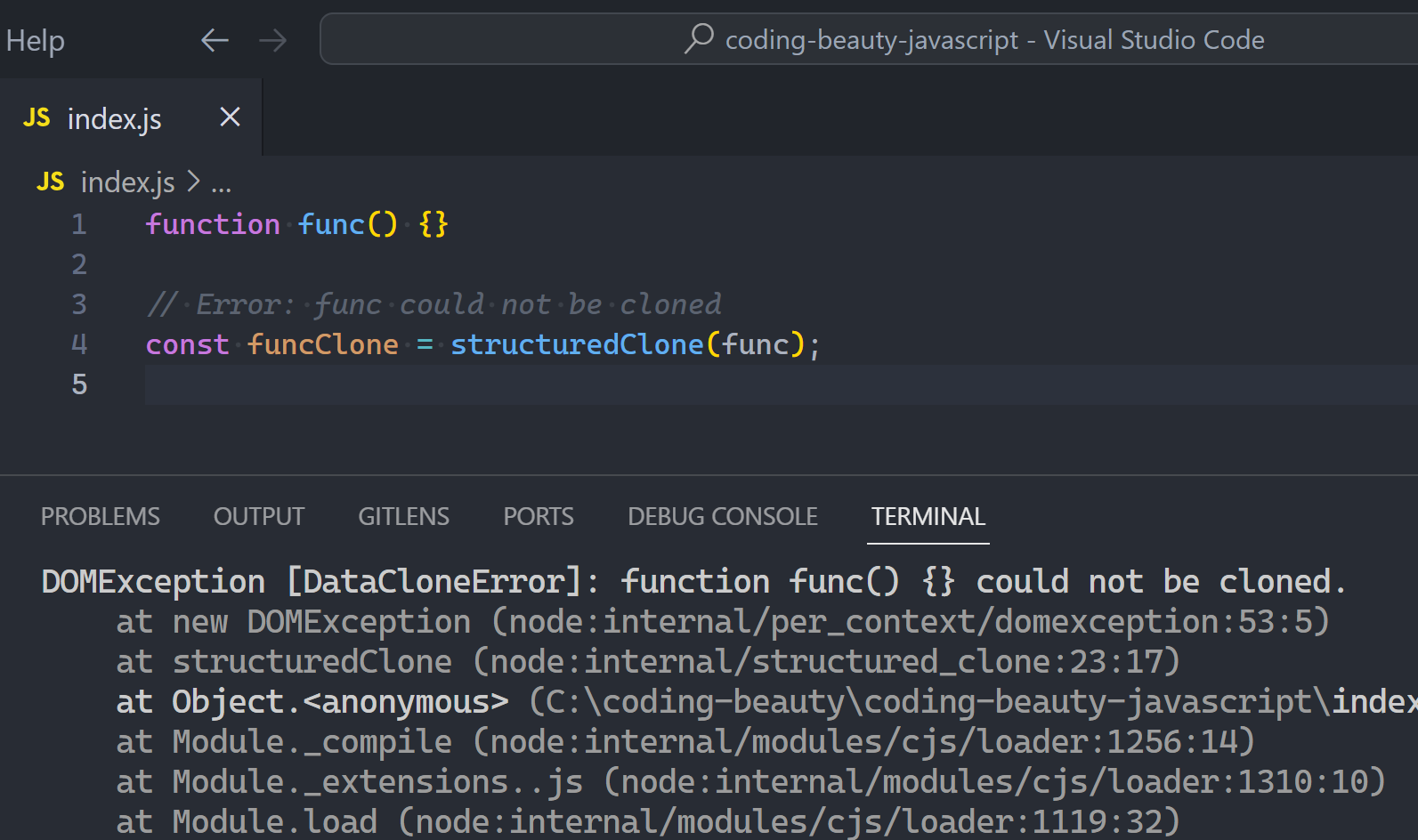The width and height of the screenshot is (1418, 840).
Task: Click the 'func' name on line 1
Action: 332,224
